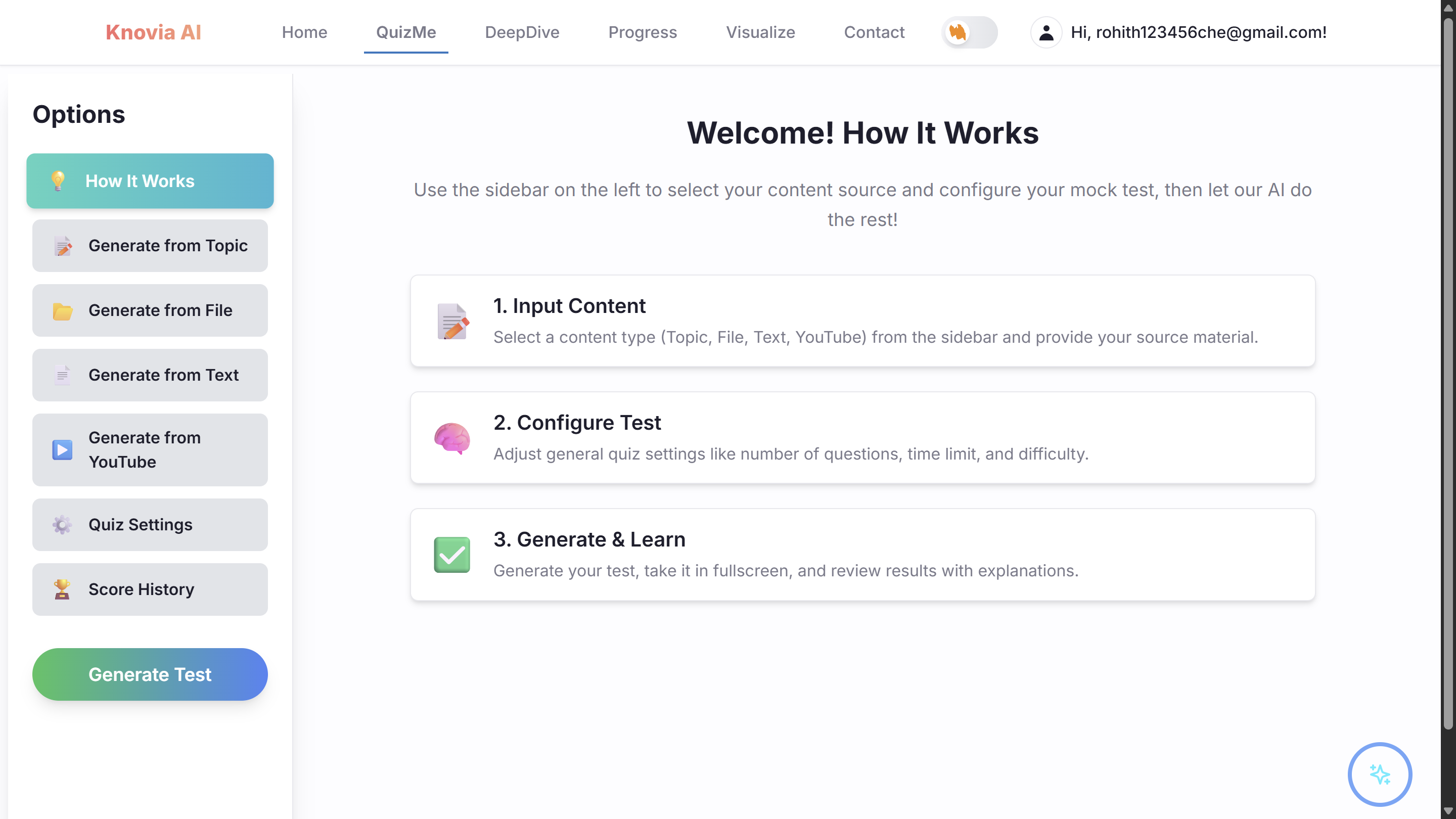
Task: Go to the Visualize section
Action: pos(760,33)
